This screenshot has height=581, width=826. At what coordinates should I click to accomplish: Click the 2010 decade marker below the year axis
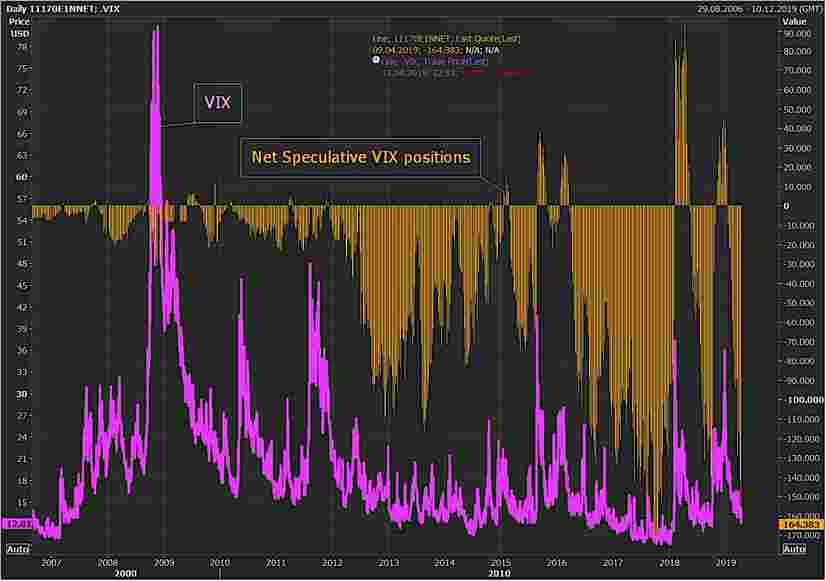click(500, 575)
